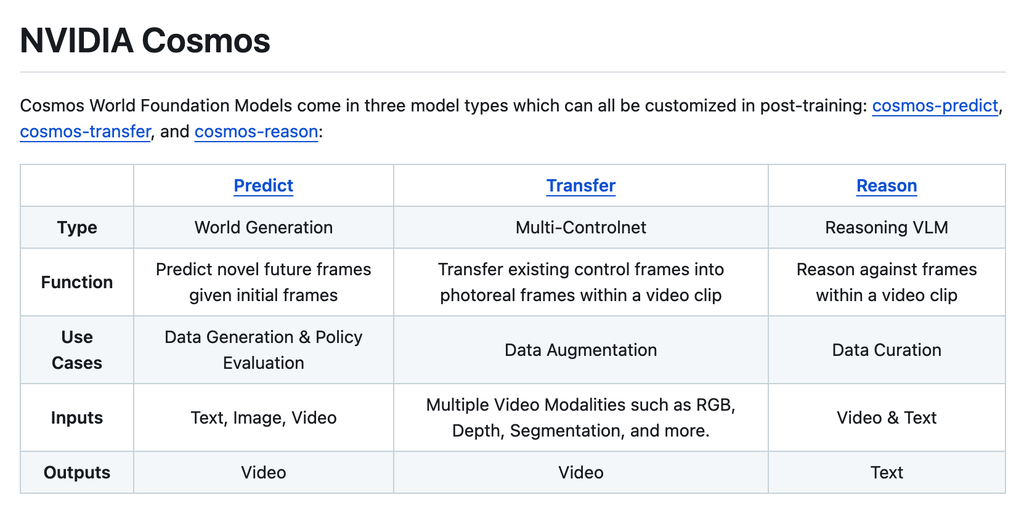Select the Function row label
This screenshot has width=1024, height=516.
point(77,282)
